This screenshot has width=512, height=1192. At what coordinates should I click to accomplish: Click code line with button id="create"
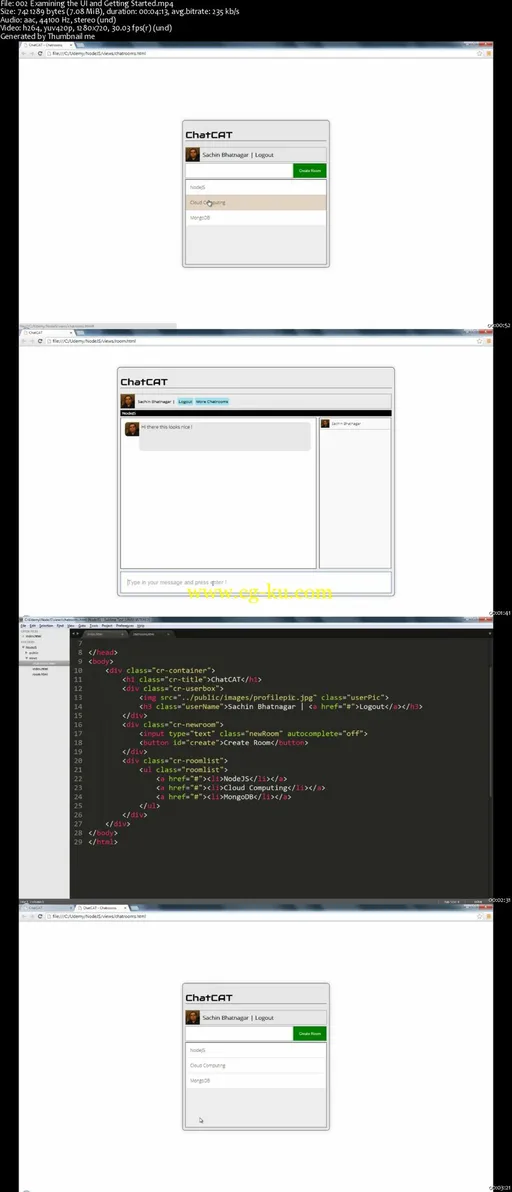tap(223, 742)
